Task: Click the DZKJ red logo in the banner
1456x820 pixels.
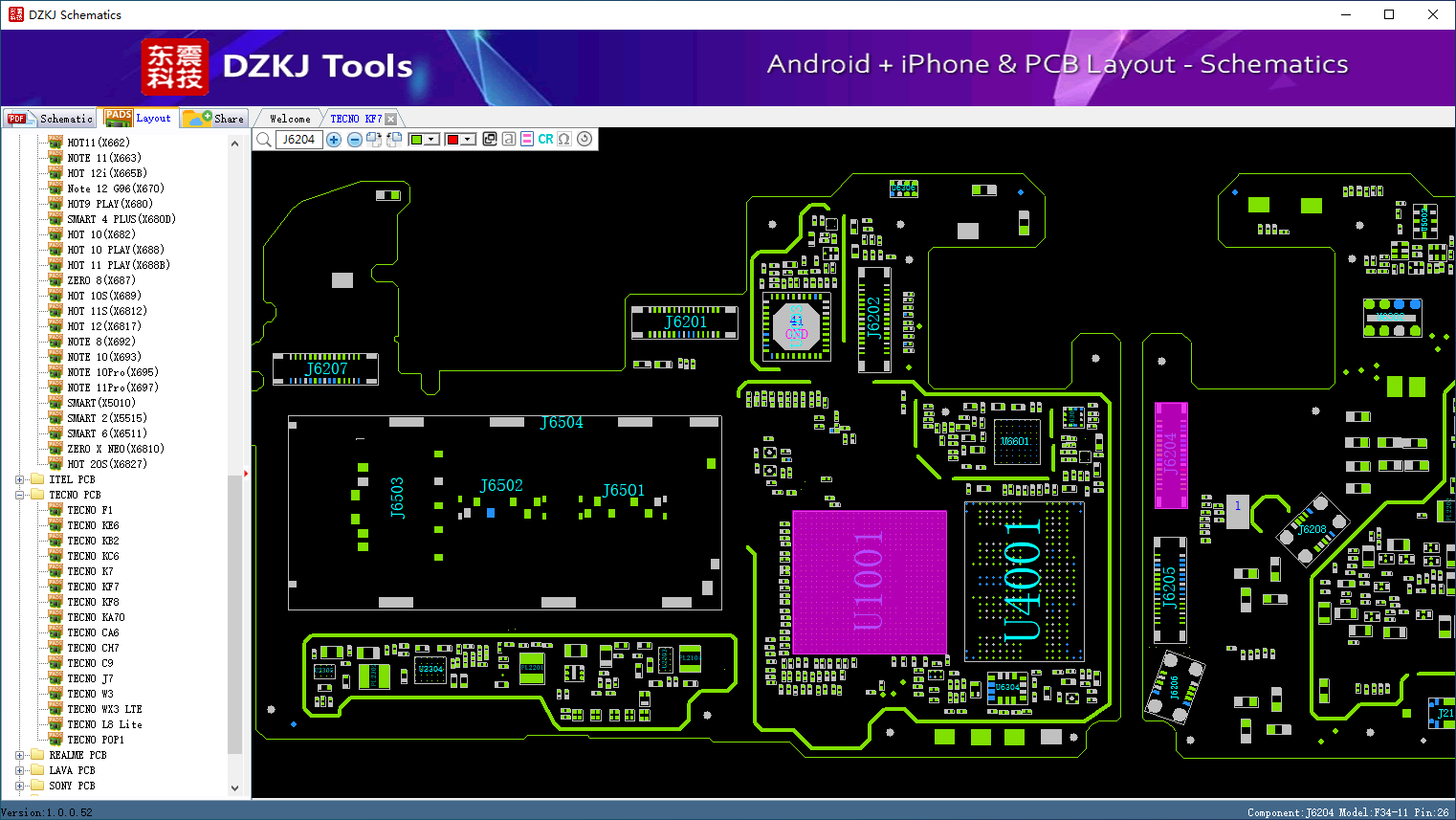Action: click(x=174, y=67)
